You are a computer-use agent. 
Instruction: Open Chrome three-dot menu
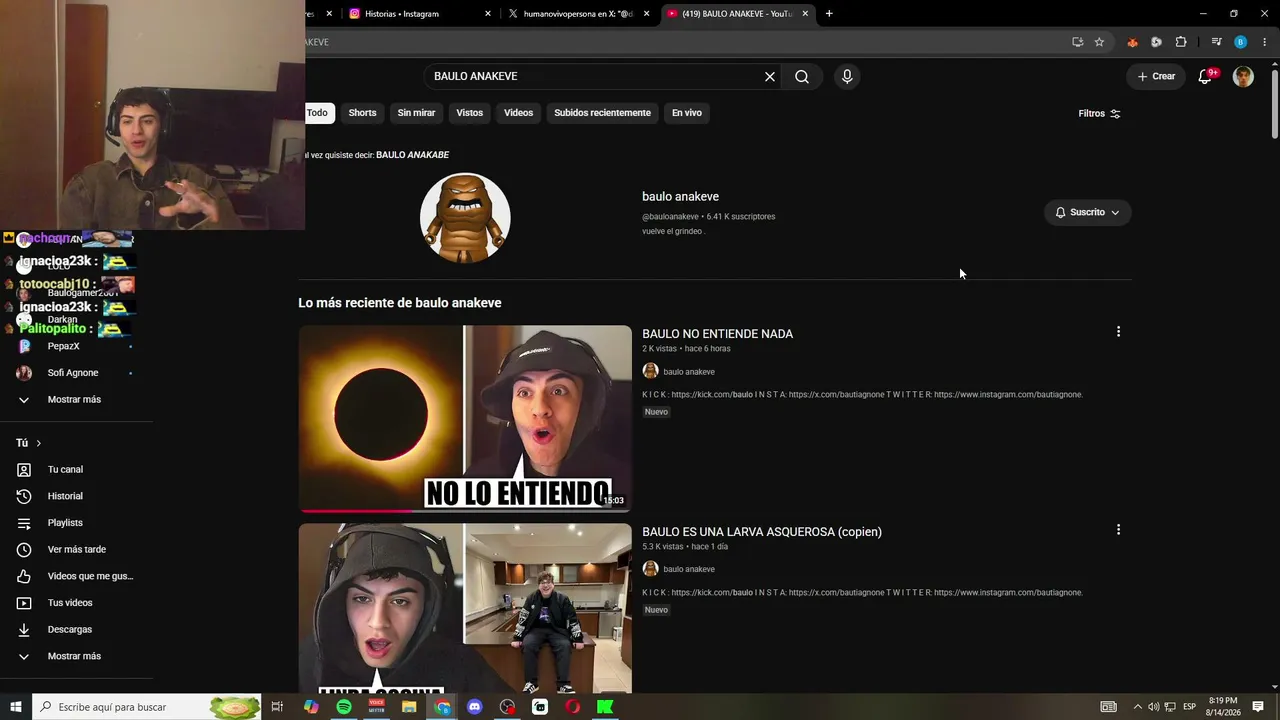point(1264,42)
